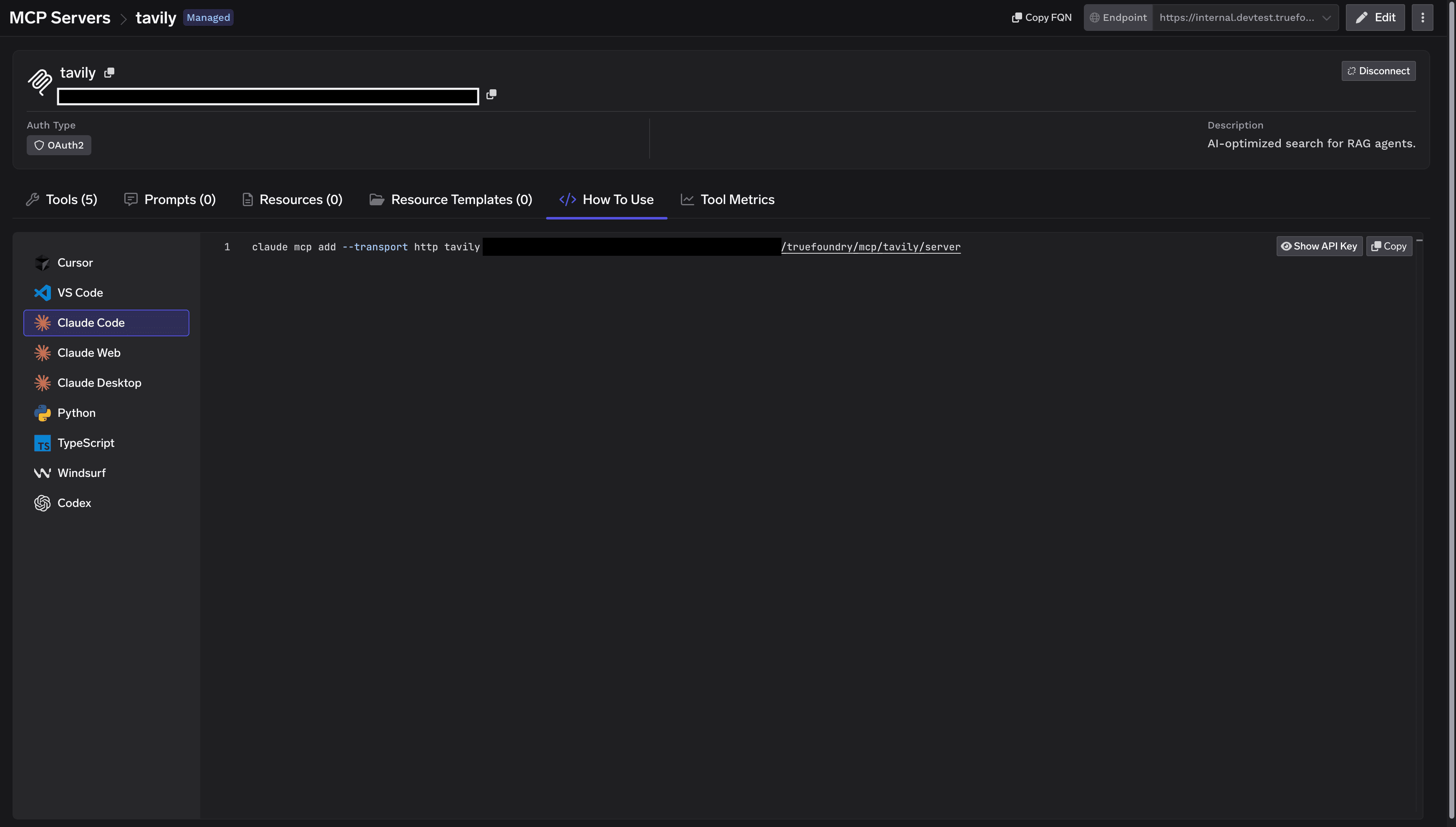Disconnect the tavily server
The height and width of the screenshot is (827, 1456).
click(x=1378, y=71)
